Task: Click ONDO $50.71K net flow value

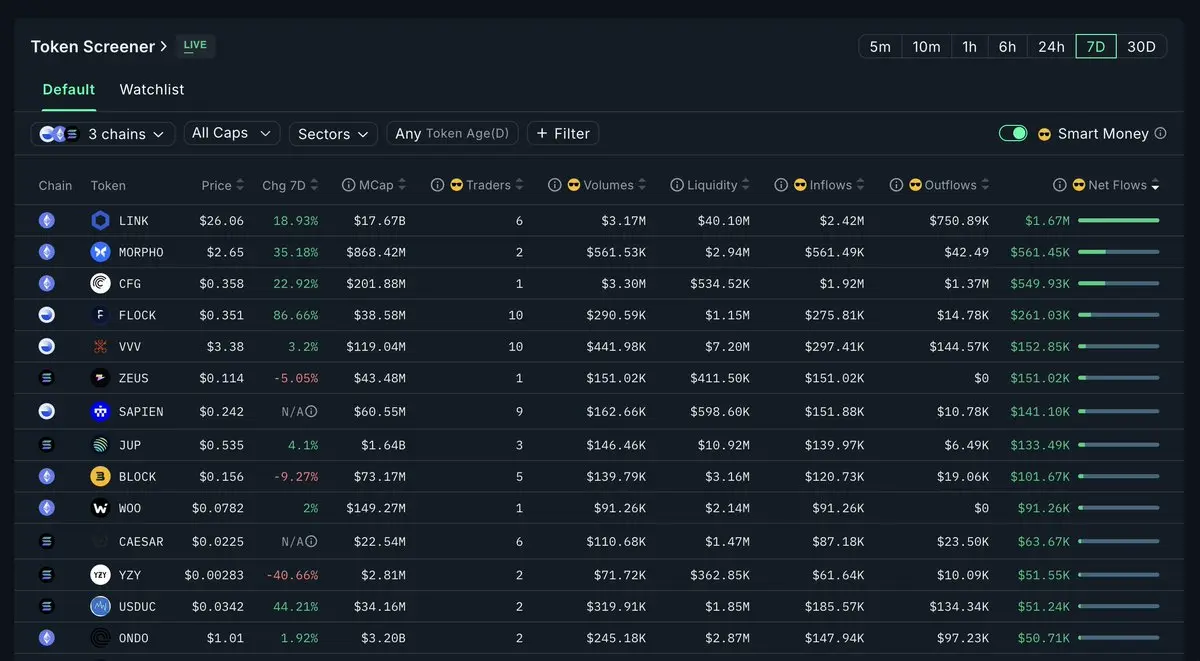Action: (x=1044, y=638)
